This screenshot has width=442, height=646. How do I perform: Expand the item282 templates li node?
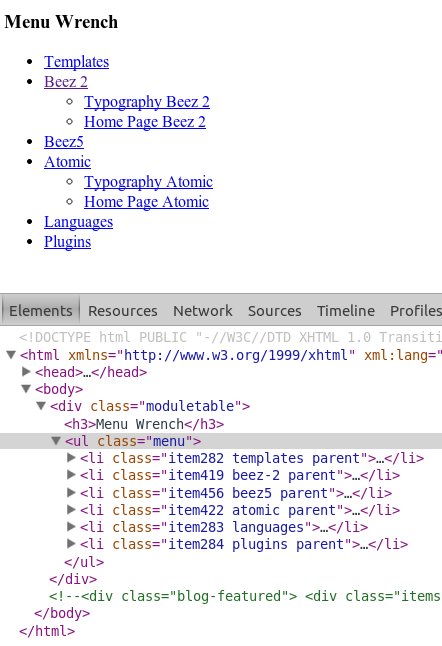pyautogui.click(x=71, y=457)
